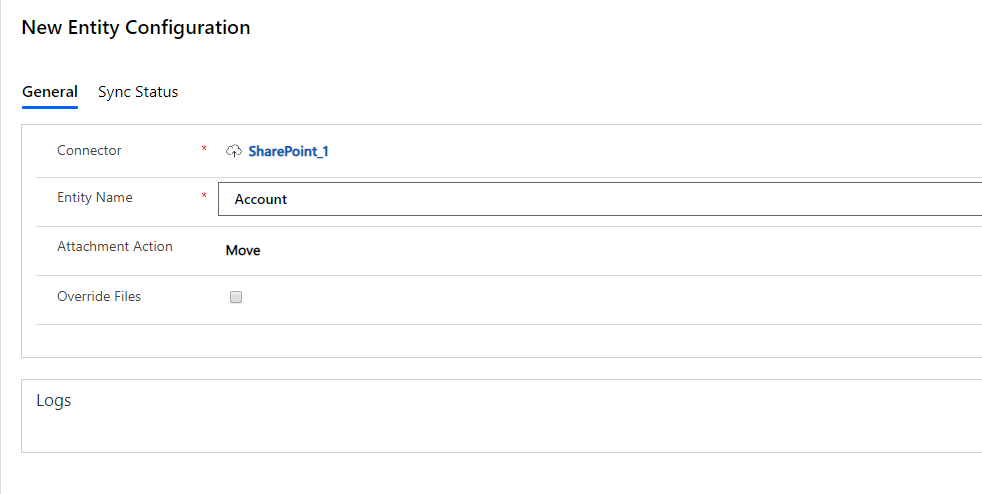This screenshot has width=982, height=494.
Task: Click the Entity Name field label
Action: [x=95, y=197]
